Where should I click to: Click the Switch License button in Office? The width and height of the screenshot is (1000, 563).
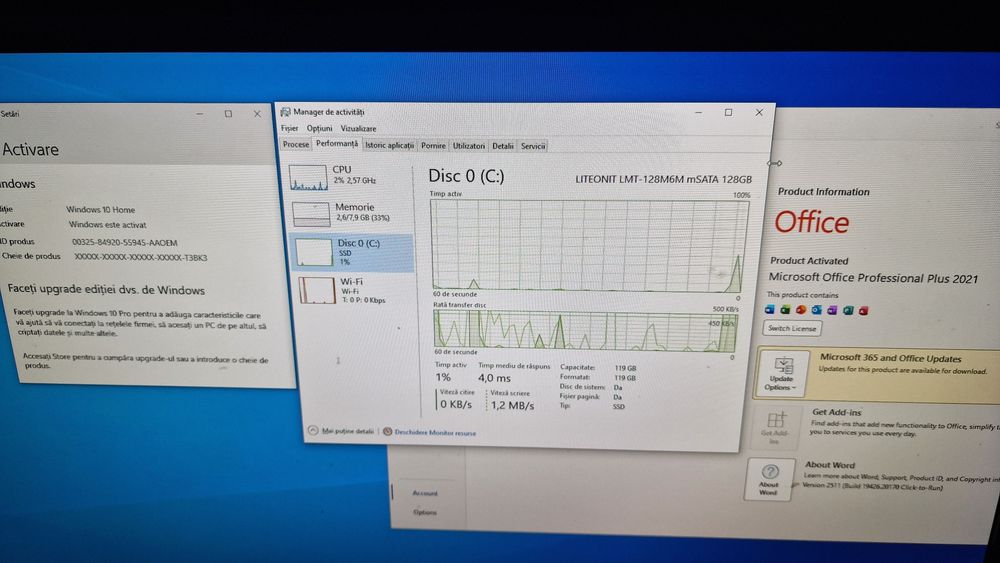(791, 328)
